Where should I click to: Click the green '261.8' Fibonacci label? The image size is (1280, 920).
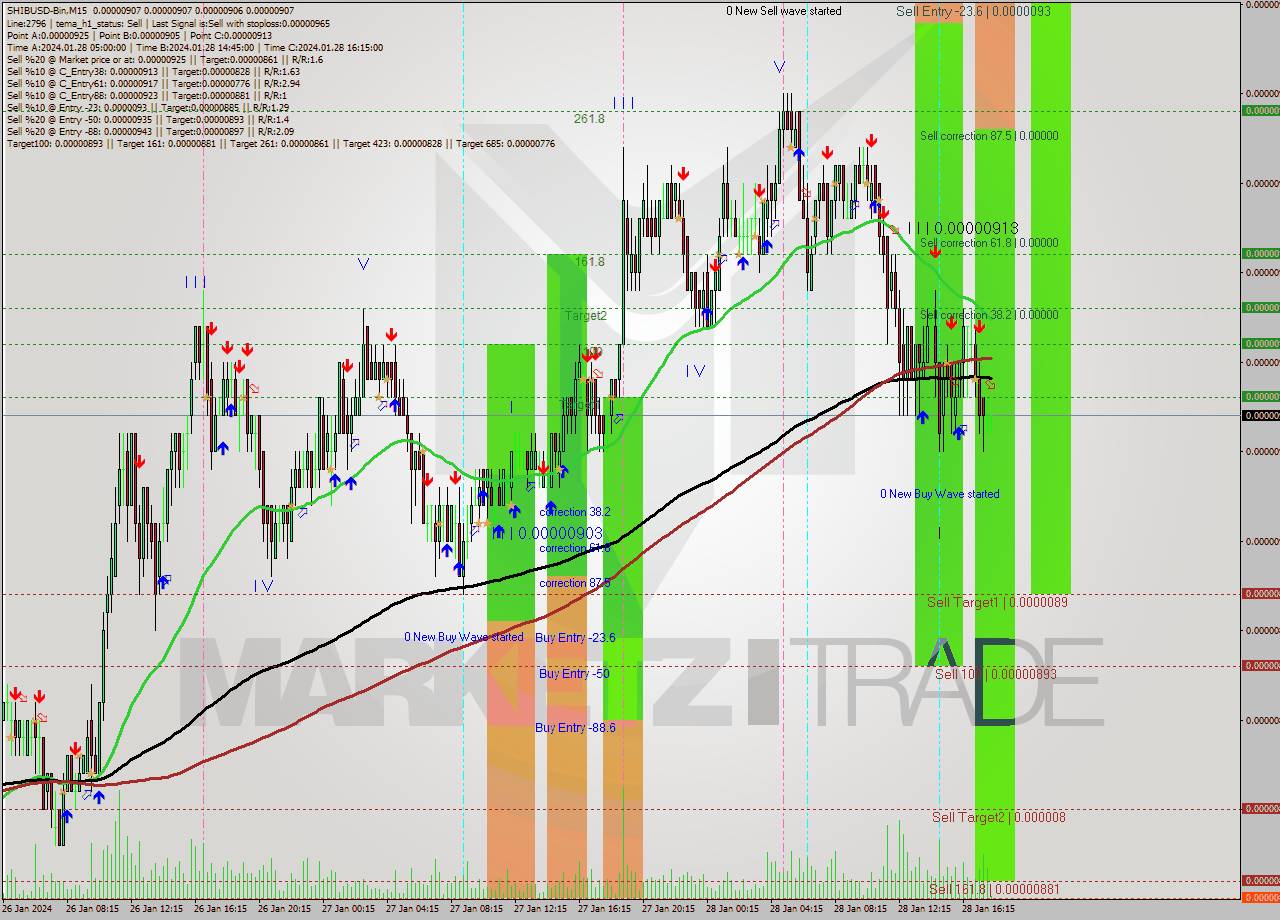589,118
